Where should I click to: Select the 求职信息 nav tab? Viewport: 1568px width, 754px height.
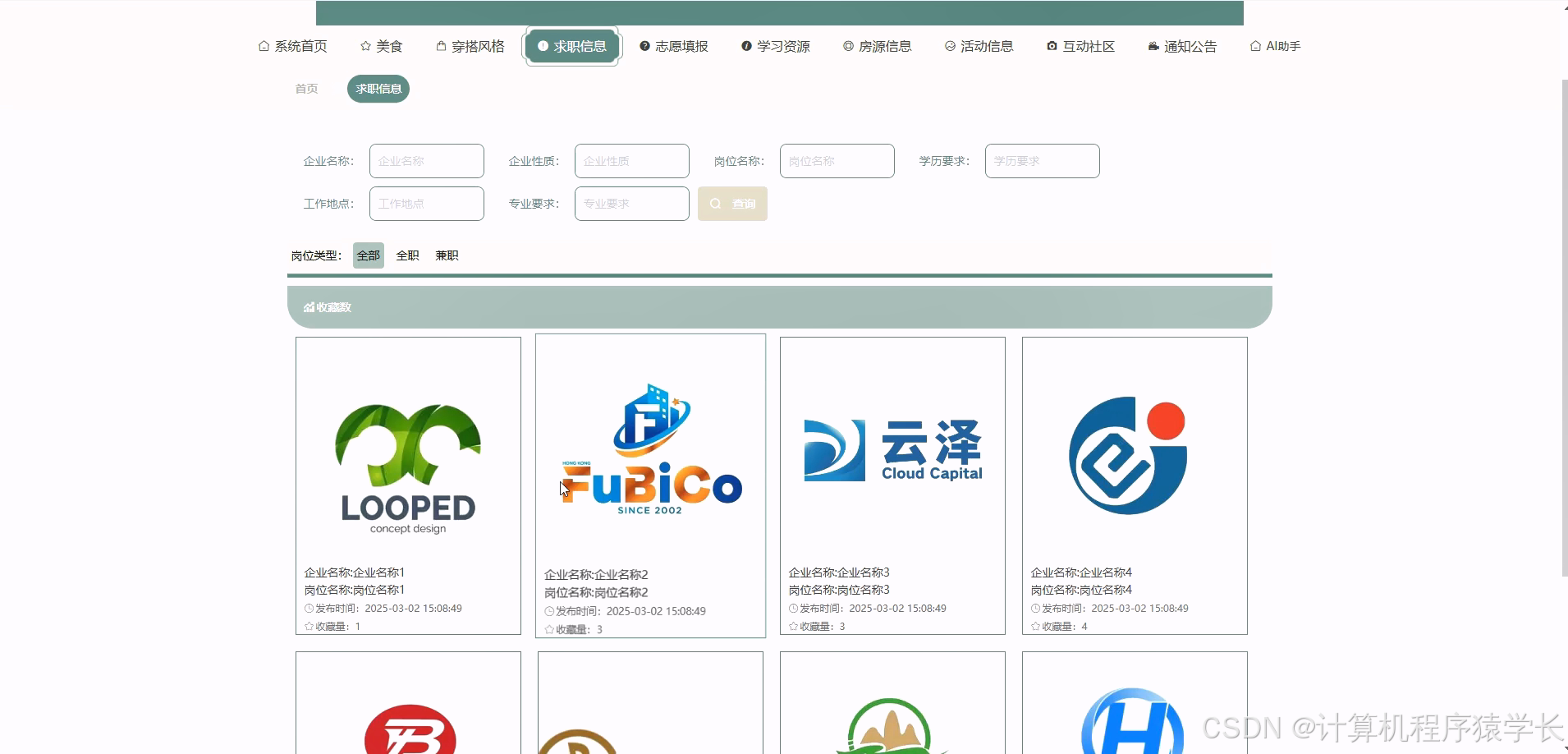click(572, 46)
